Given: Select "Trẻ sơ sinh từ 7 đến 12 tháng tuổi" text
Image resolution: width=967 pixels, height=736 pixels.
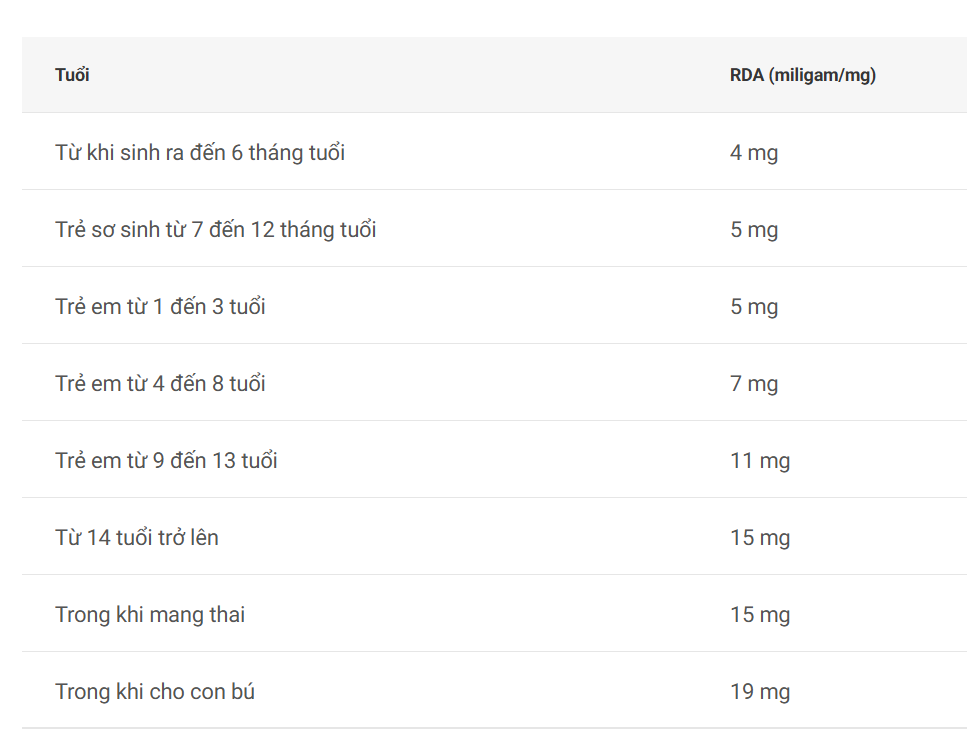Looking at the screenshot, I should tap(215, 230).
